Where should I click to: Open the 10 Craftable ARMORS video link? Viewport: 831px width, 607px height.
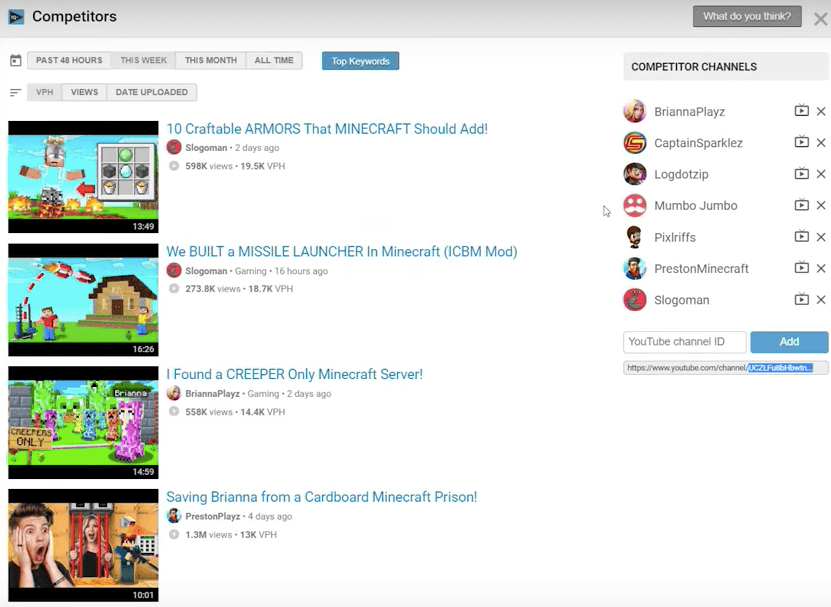(327, 129)
